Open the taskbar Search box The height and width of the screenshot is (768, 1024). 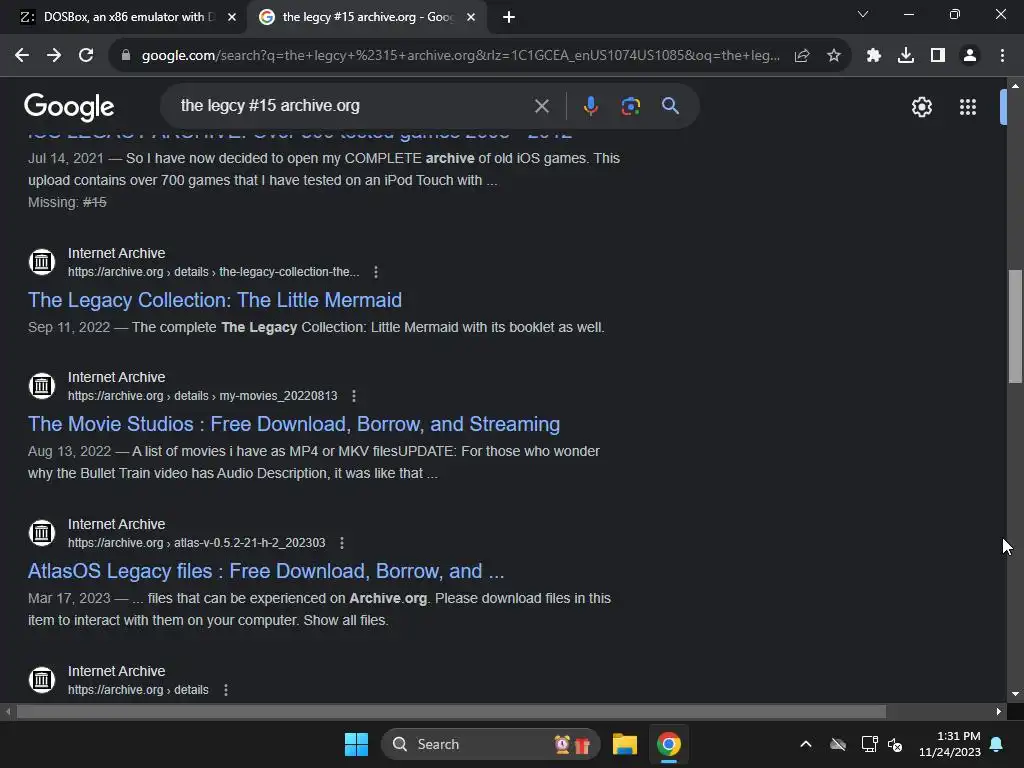(490, 744)
